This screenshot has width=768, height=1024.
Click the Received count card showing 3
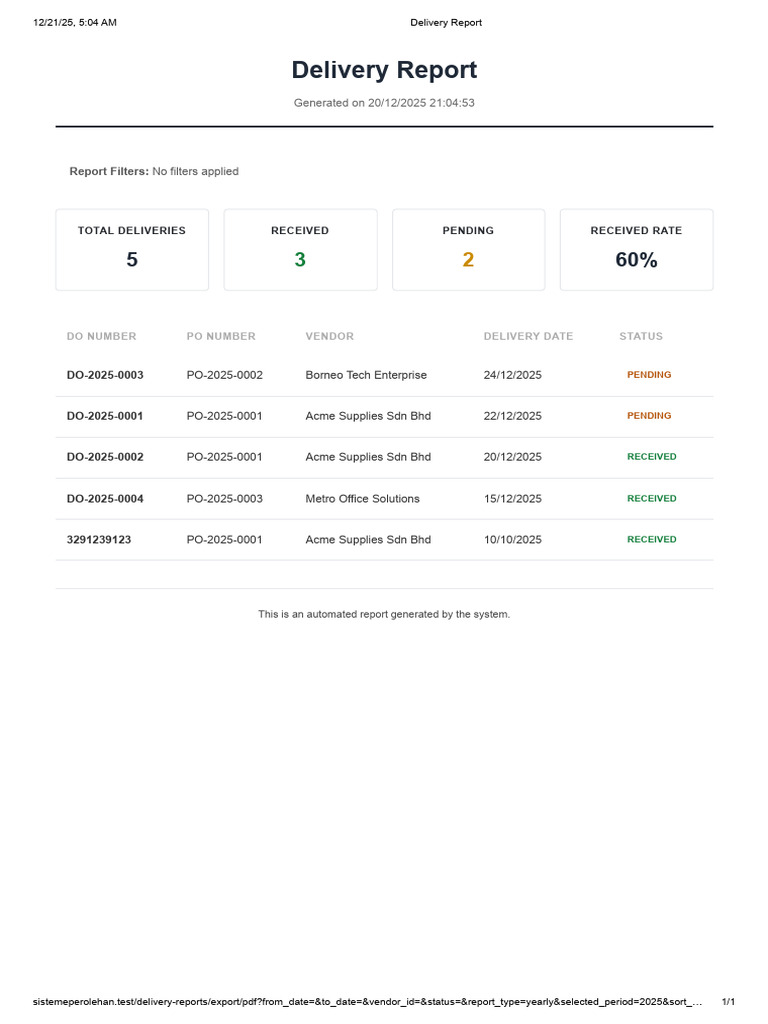point(300,249)
